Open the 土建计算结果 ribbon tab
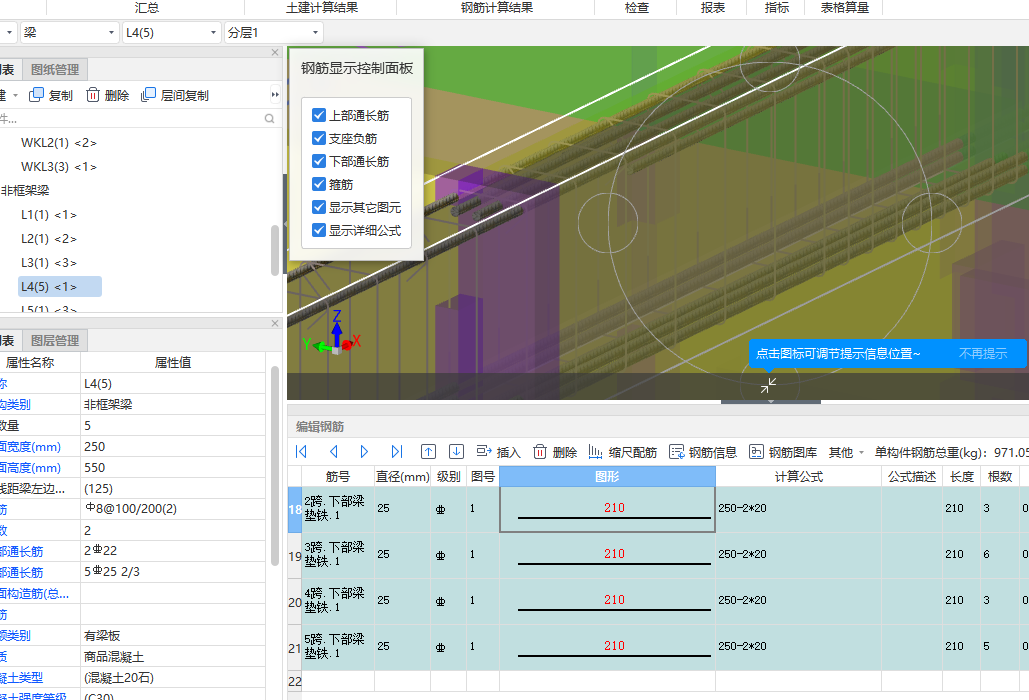Screen dimensions: 1029x700 point(322,8)
